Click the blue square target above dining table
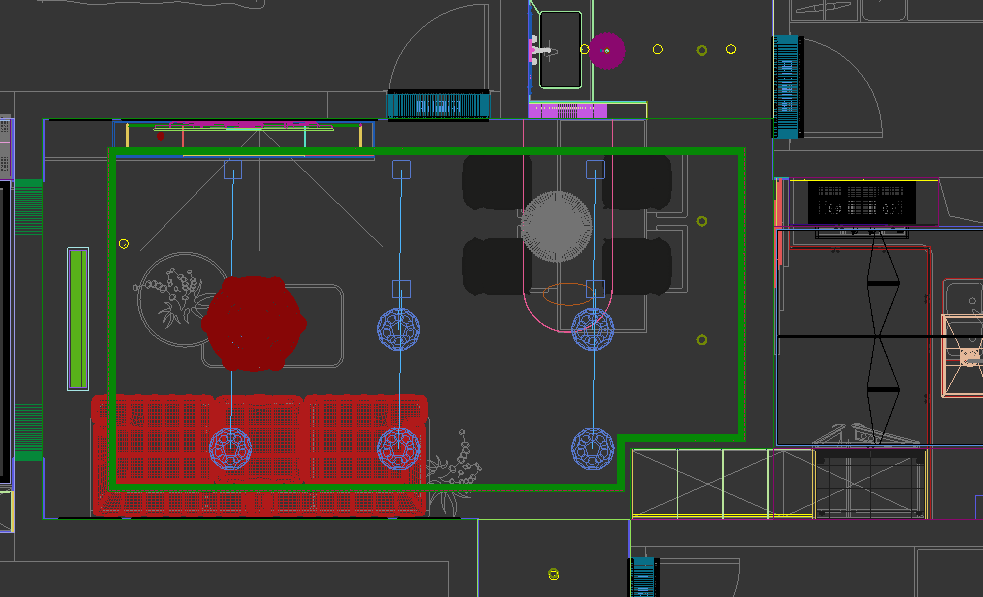Image resolution: width=983 pixels, height=597 pixels. 595,169
